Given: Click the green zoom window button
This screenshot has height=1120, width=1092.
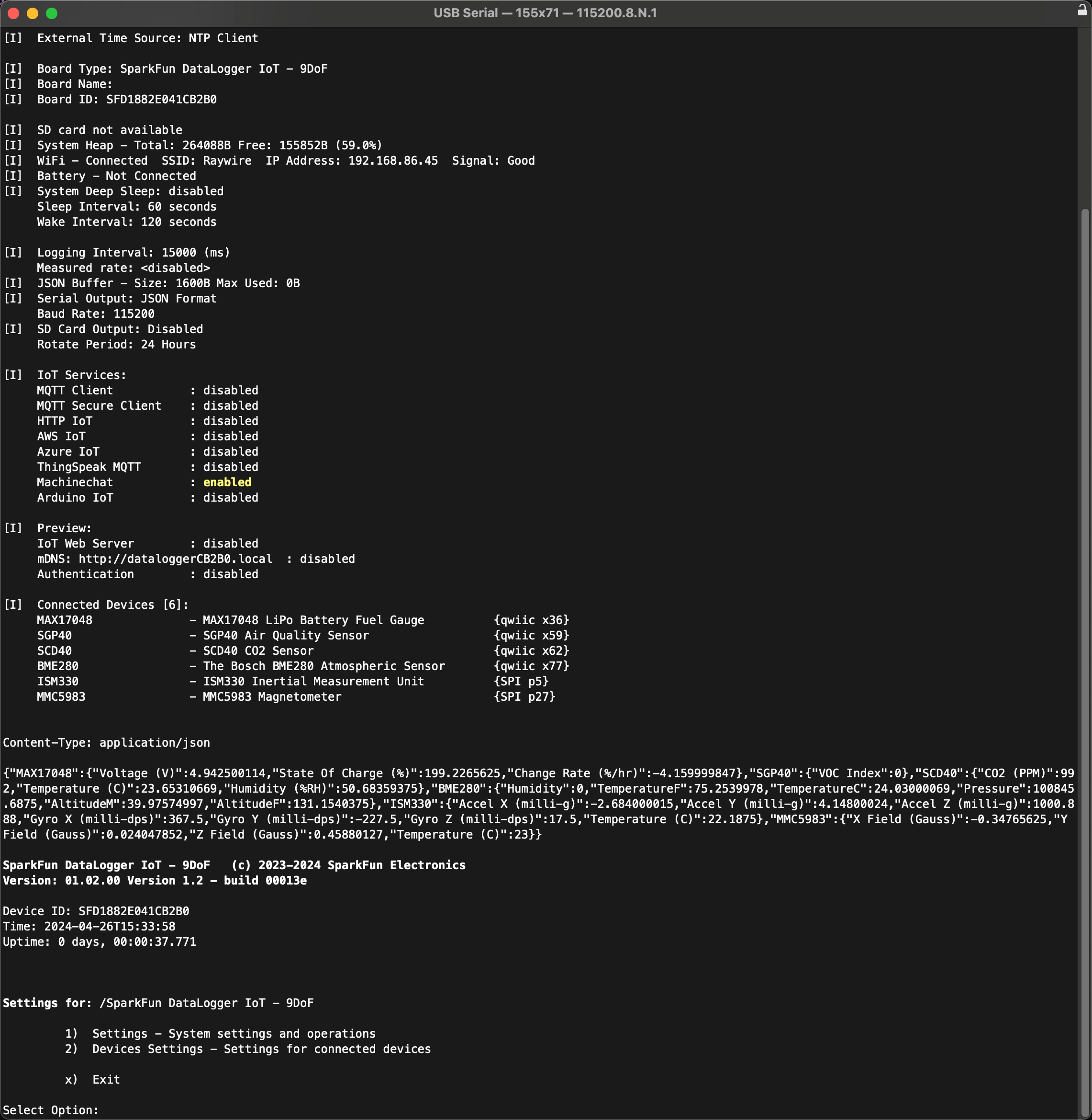Looking at the screenshot, I should 52,13.
